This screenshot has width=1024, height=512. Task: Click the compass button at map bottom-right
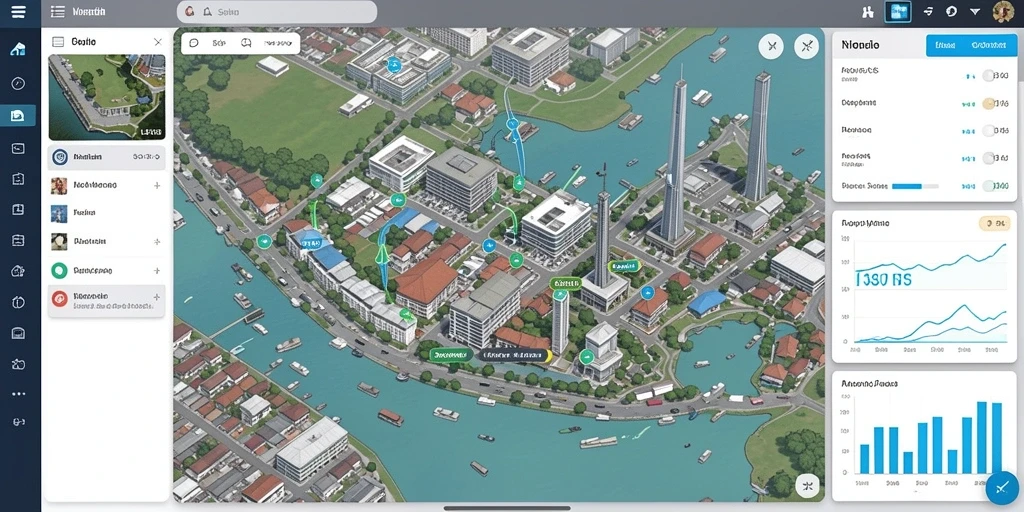tap(807, 485)
